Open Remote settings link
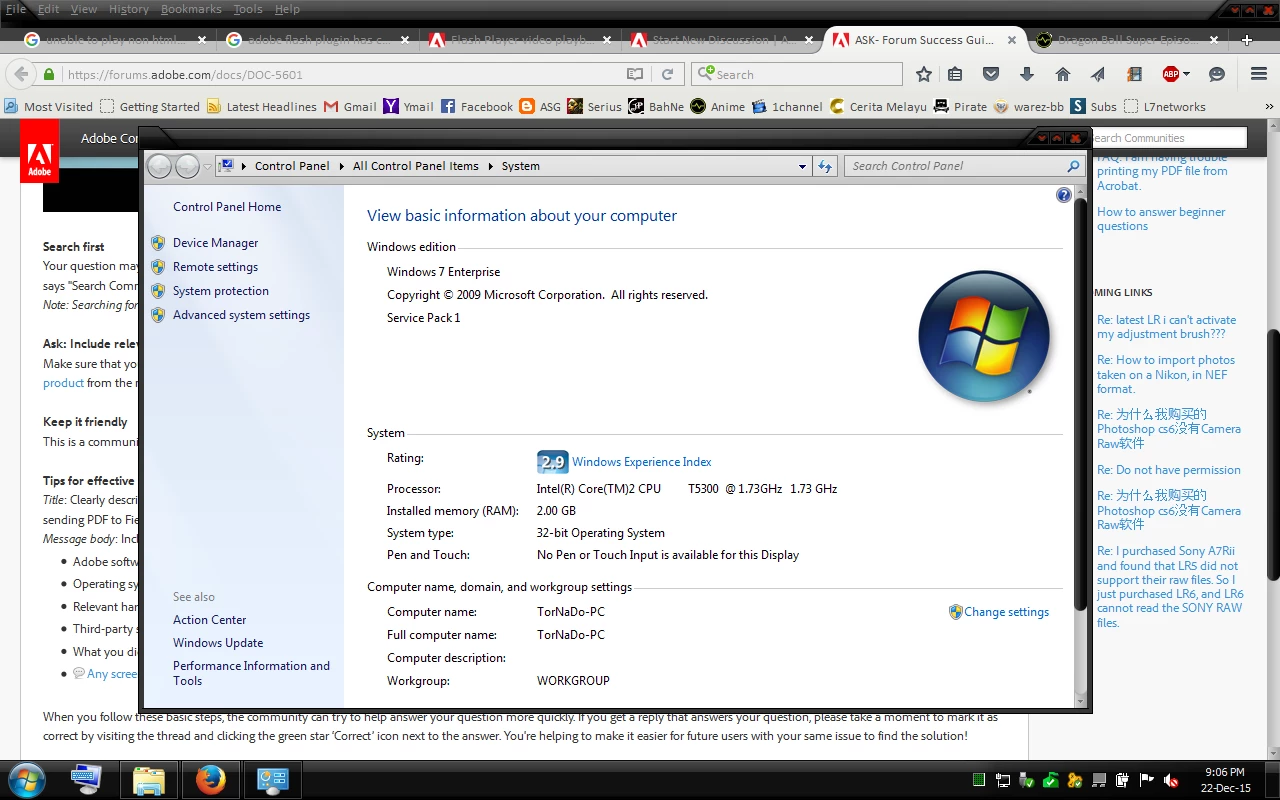Image resolution: width=1280 pixels, height=800 pixels. pyautogui.click(x=215, y=267)
